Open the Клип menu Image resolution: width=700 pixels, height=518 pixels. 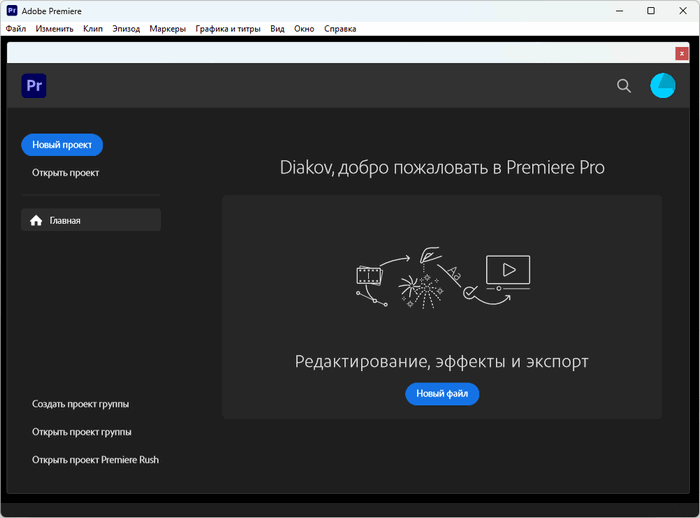point(93,29)
